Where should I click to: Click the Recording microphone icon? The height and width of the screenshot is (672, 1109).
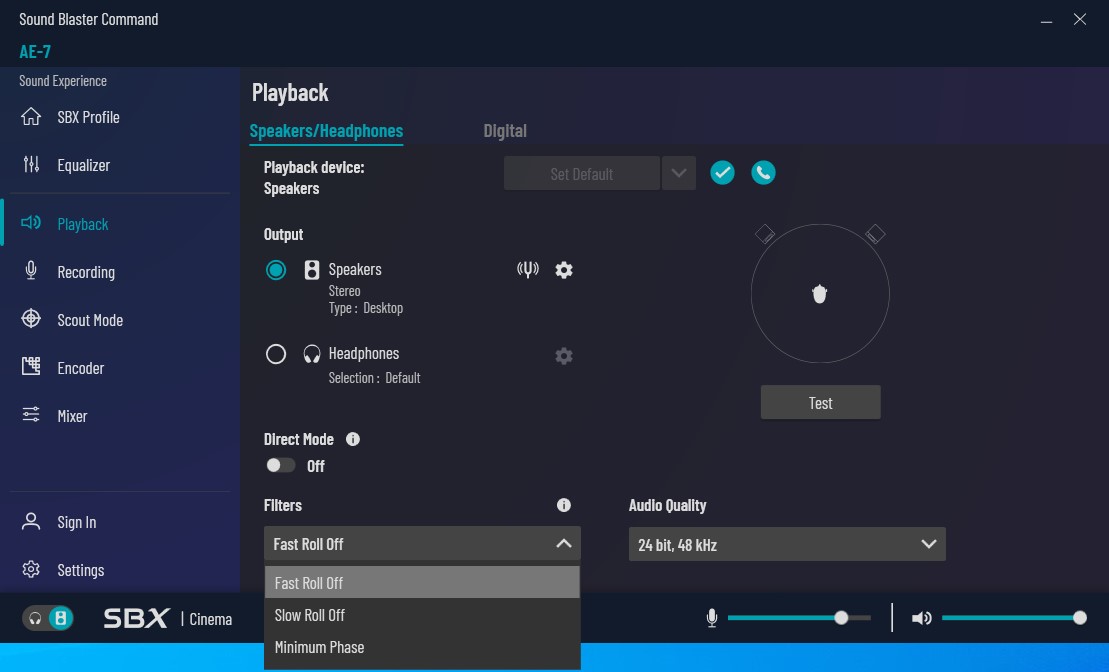[x=30, y=271]
